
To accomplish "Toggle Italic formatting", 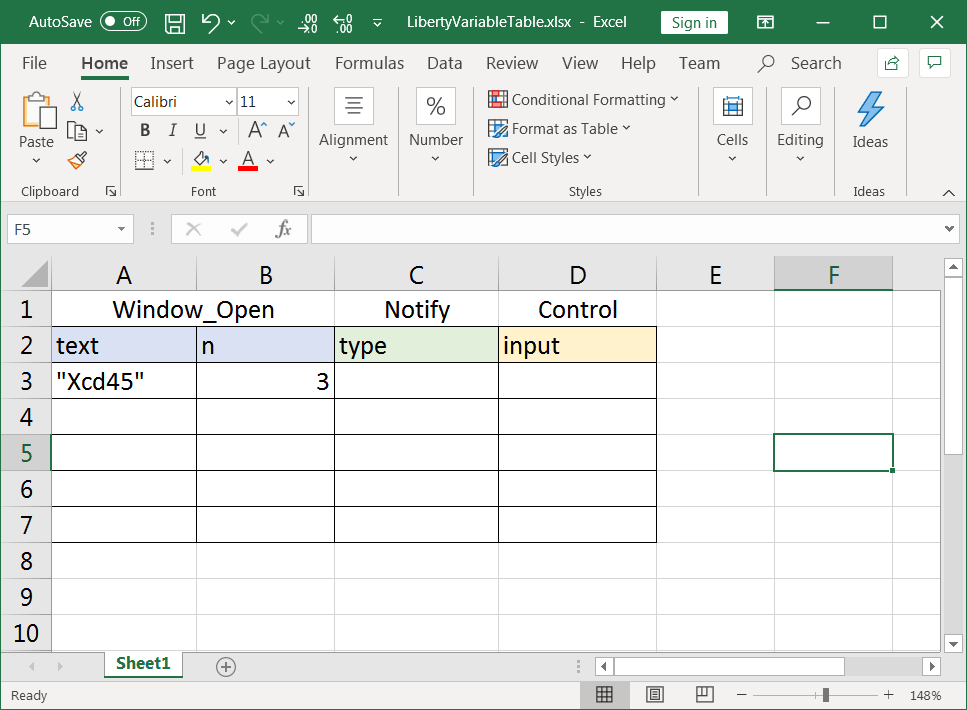I will click(x=173, y=130).
